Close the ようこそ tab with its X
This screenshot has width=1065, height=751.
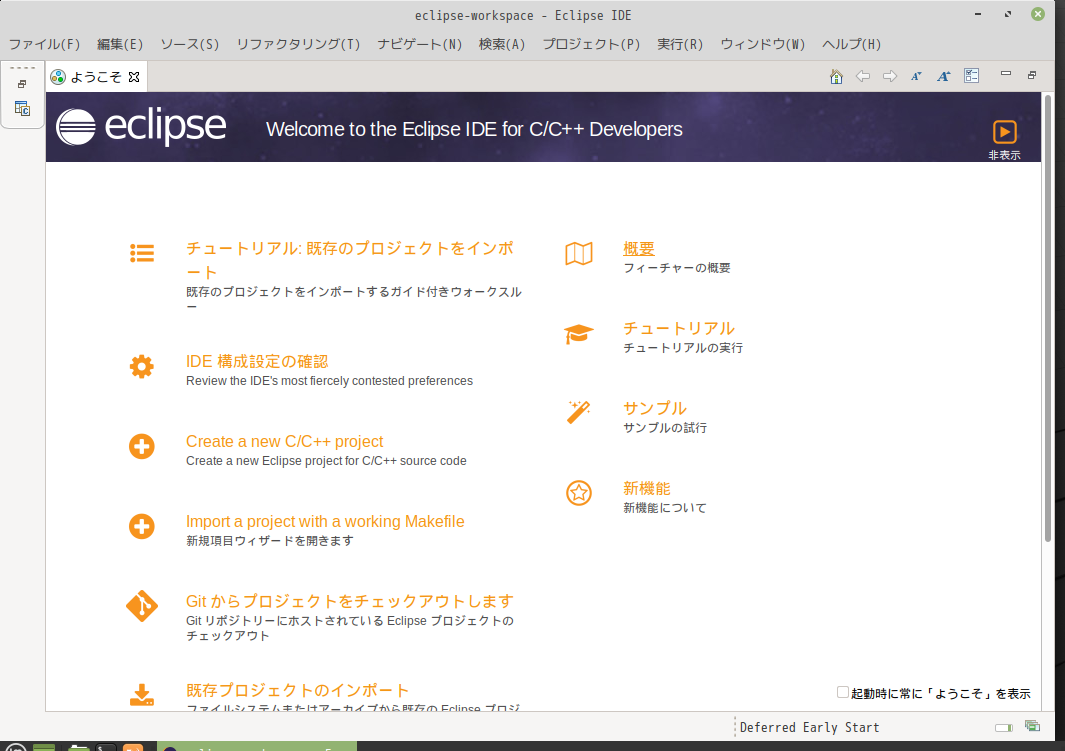tap(134, 77)
